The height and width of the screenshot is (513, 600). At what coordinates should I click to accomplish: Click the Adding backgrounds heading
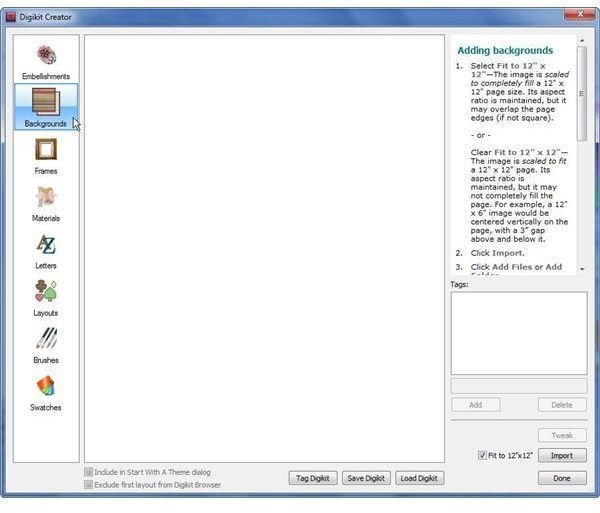point(505,50)
